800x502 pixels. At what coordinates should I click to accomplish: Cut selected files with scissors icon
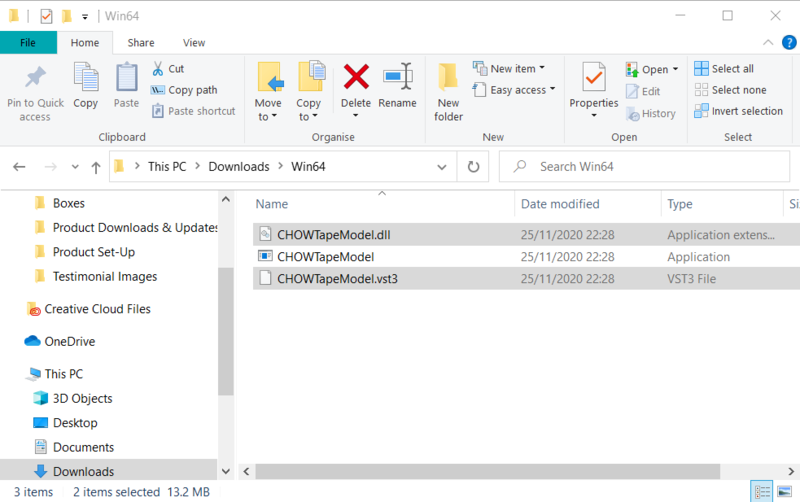(168, 69)
